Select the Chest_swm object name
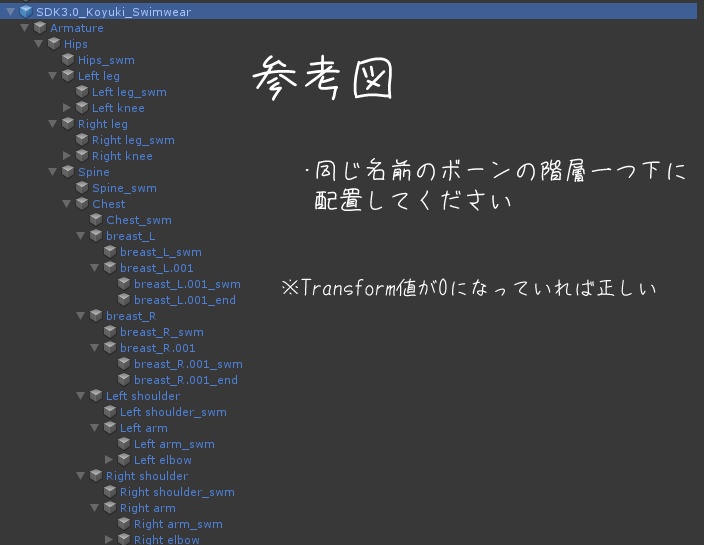 (139, 220)
